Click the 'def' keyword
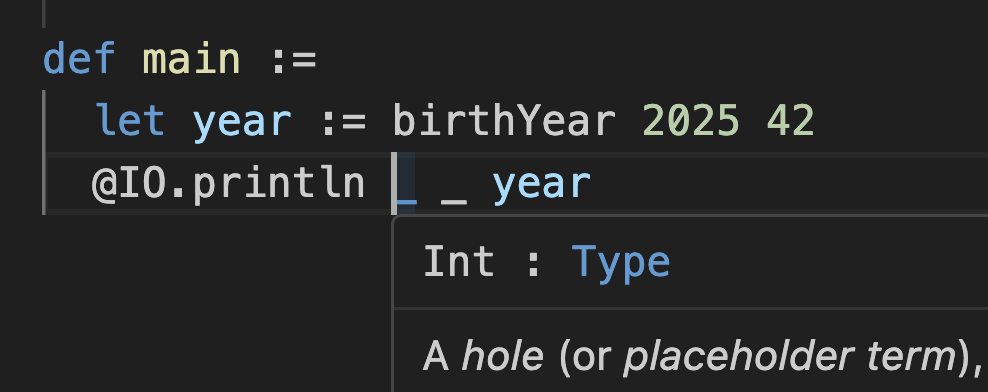The image size is (988, 392). [x=79, y=58]
